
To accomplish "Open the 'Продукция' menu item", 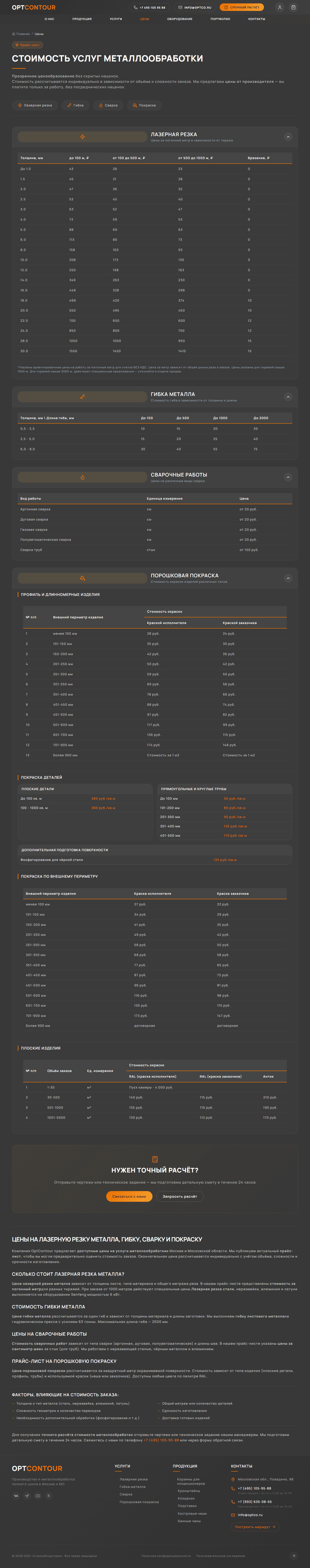I will click(82, 19).
